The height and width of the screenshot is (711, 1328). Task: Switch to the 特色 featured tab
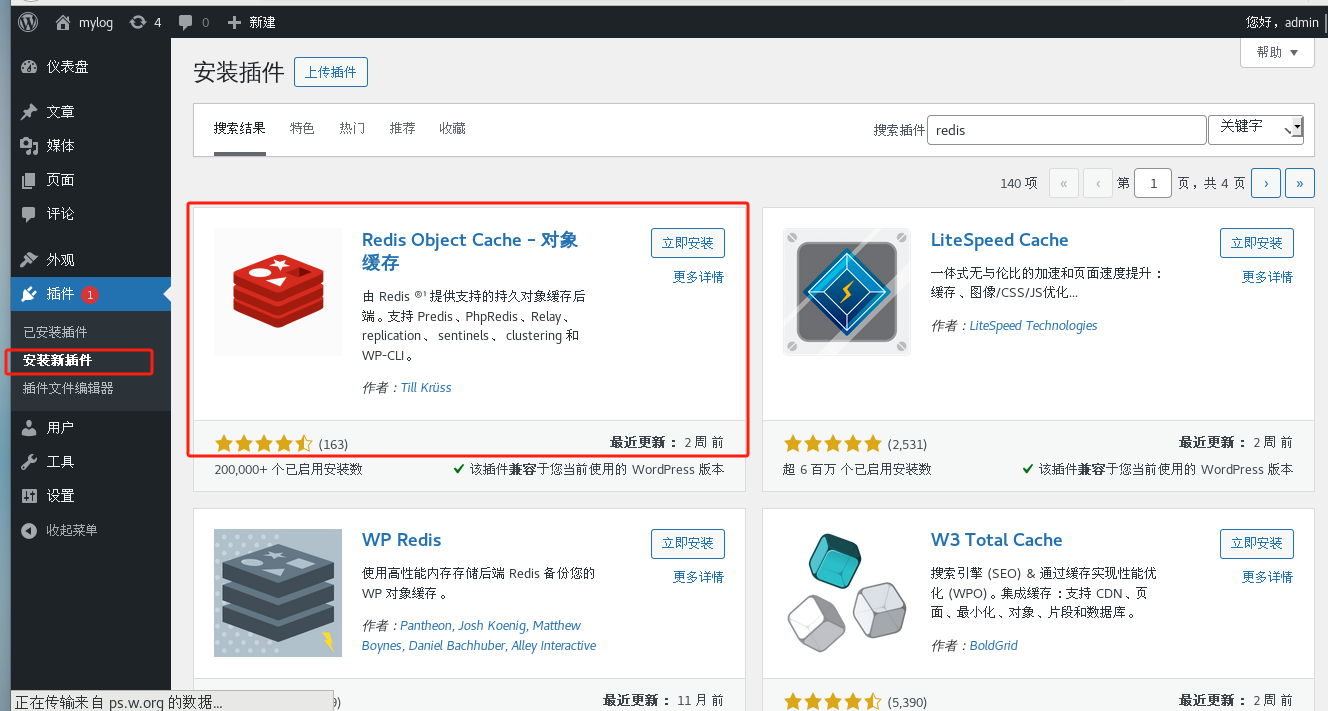pos(302,129)
